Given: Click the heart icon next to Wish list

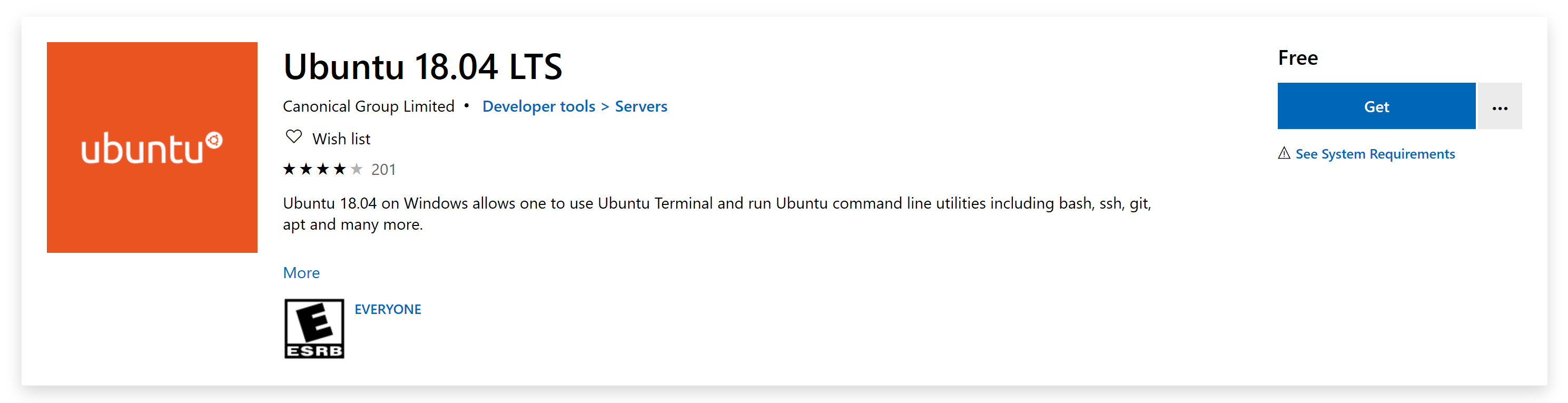Looking at the screenshot, I should [294, 137].
